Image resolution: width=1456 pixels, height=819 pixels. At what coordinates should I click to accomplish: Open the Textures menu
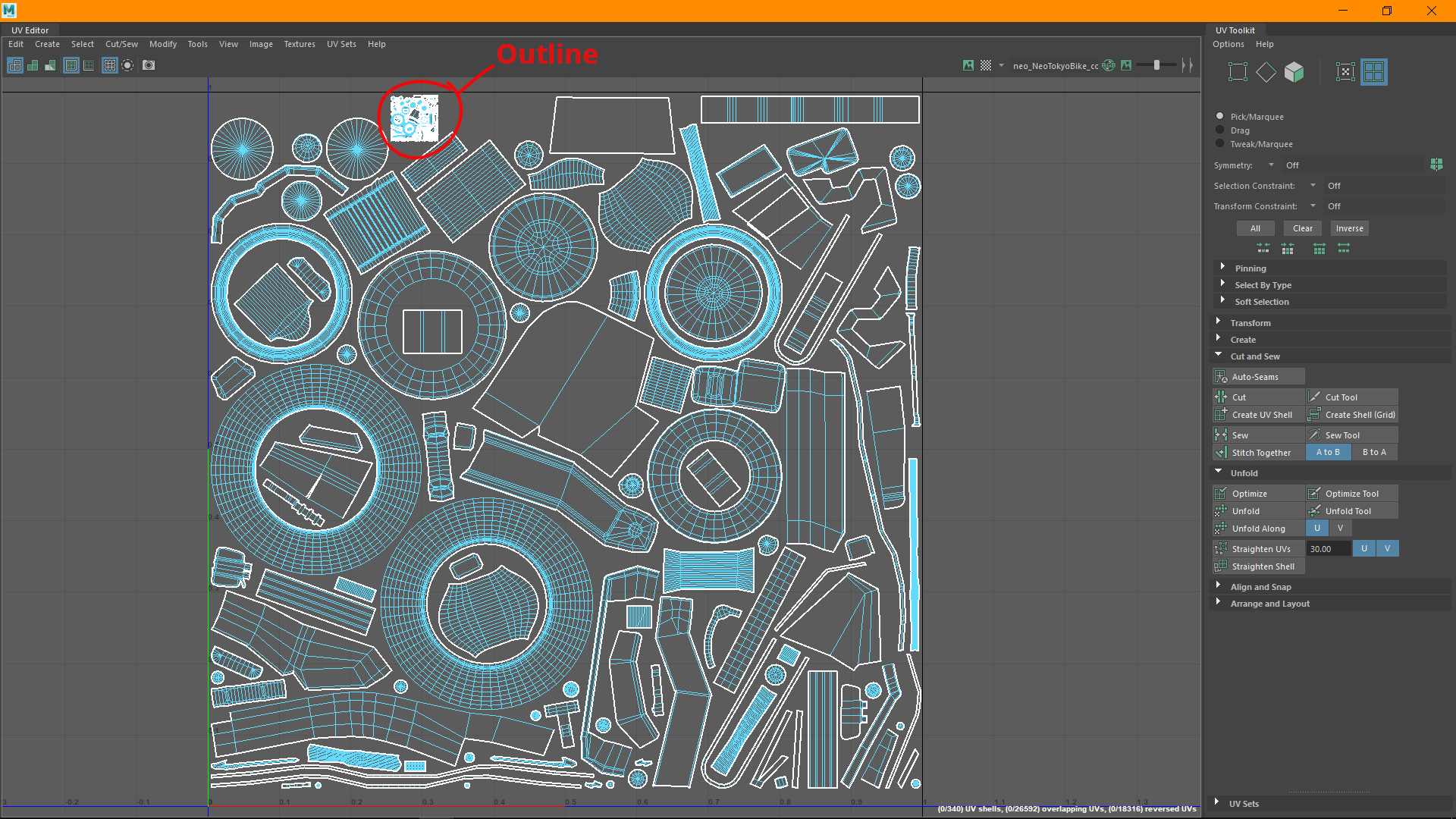tap(299, 44)
